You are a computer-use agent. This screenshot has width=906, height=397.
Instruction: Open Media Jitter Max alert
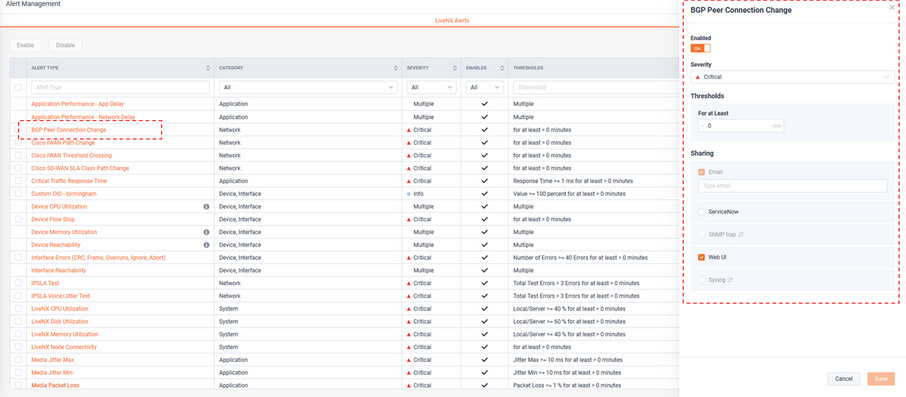[x=52, y=359]
